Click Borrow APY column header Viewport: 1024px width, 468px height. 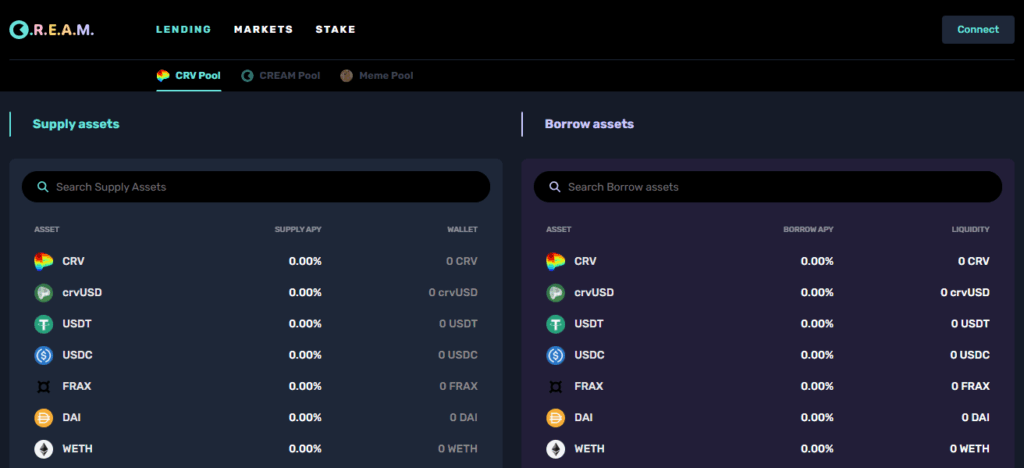(x=808, y=230)
